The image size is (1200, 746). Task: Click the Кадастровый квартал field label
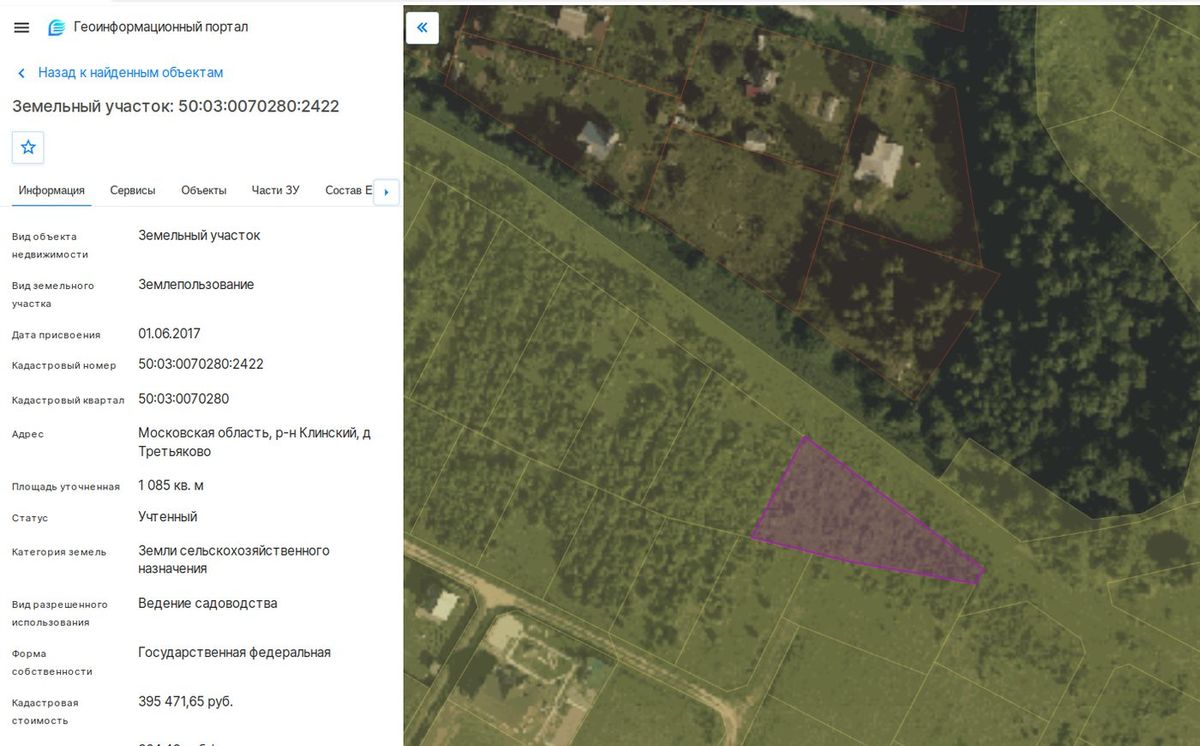[68, 401]
